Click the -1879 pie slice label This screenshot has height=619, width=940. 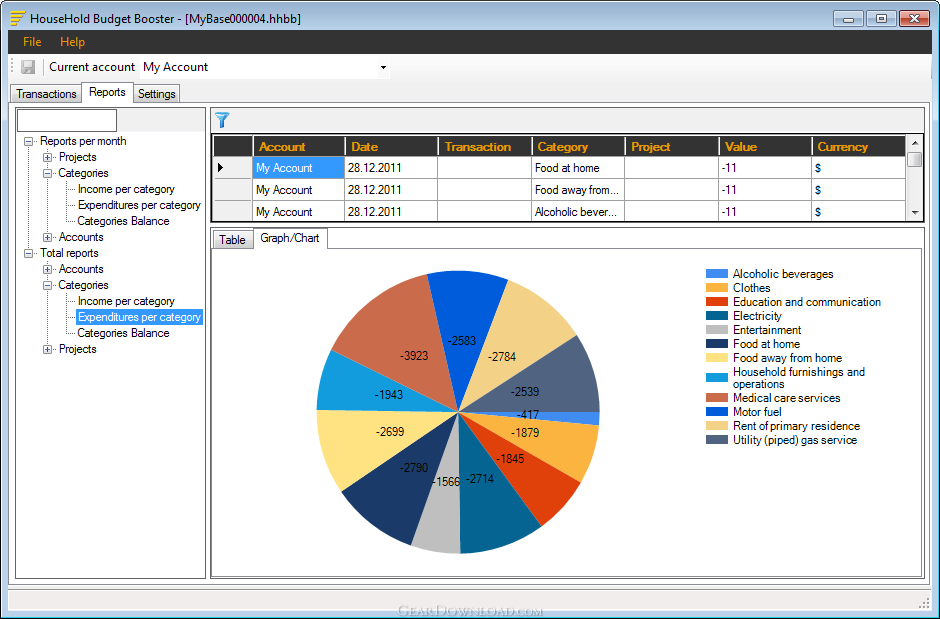click(525, 433)
